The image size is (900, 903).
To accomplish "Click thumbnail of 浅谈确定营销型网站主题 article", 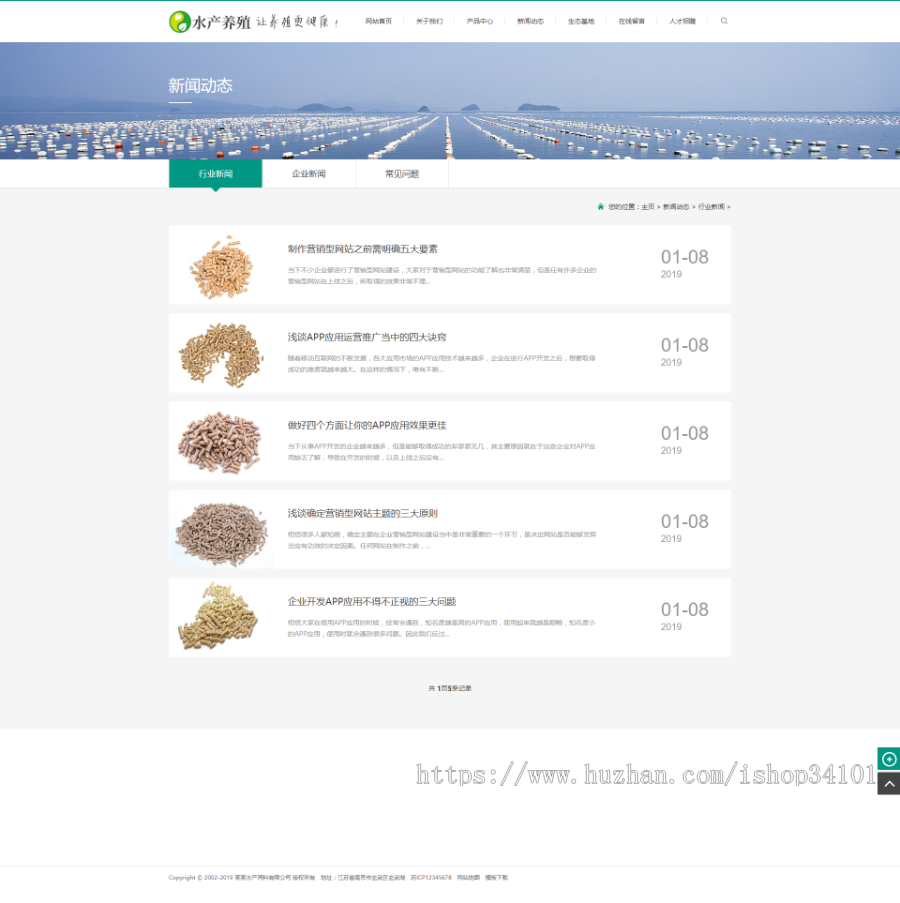I will point(220,530).
